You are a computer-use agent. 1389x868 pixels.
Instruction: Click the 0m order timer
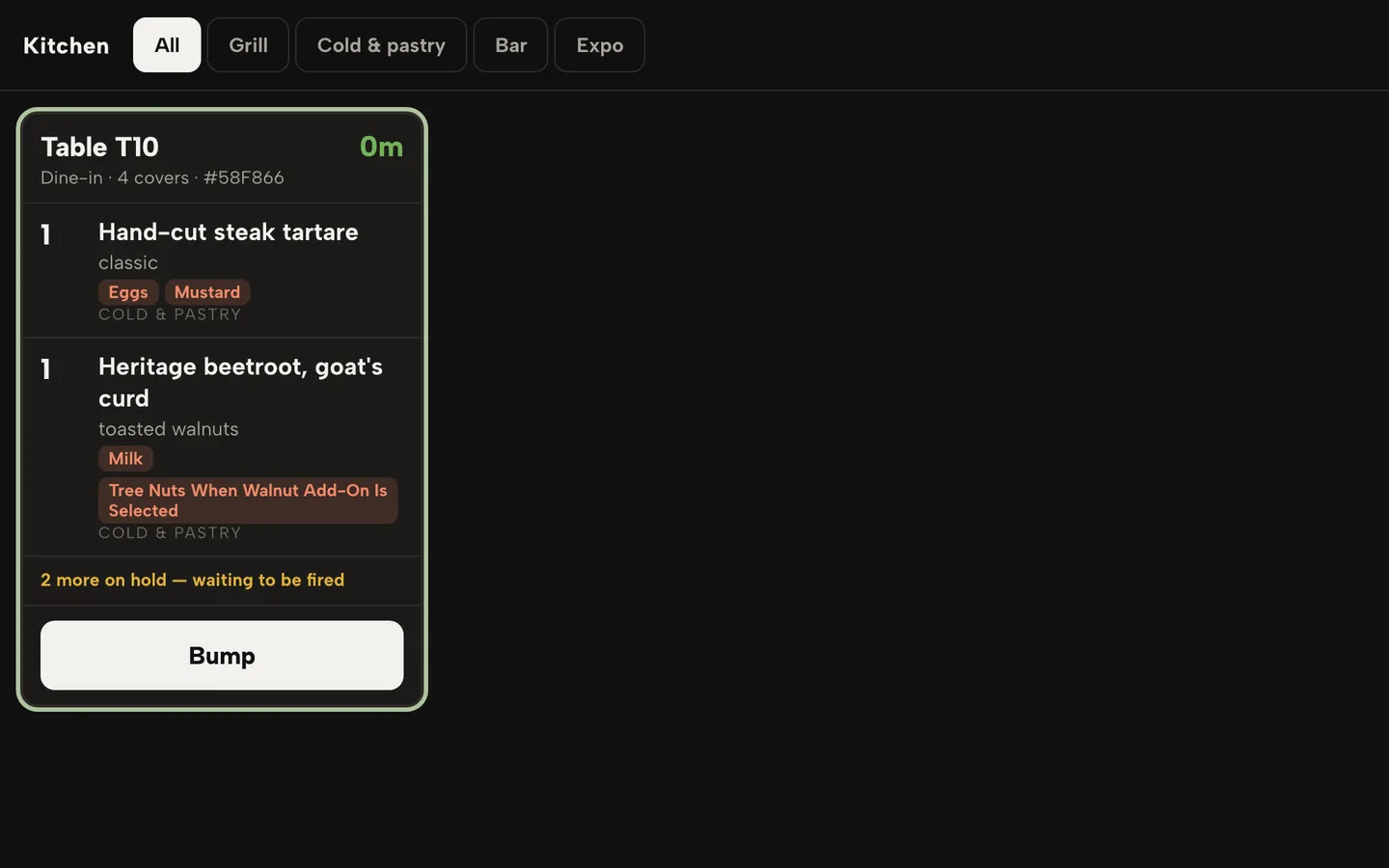(381, 147)
